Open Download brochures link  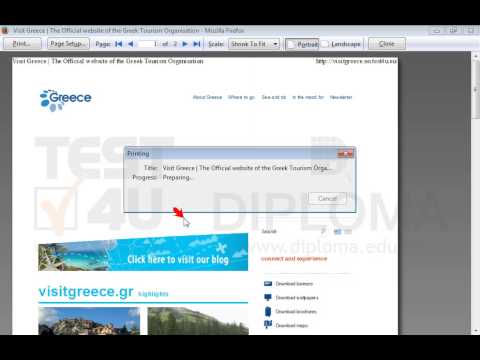click(296, 312)
